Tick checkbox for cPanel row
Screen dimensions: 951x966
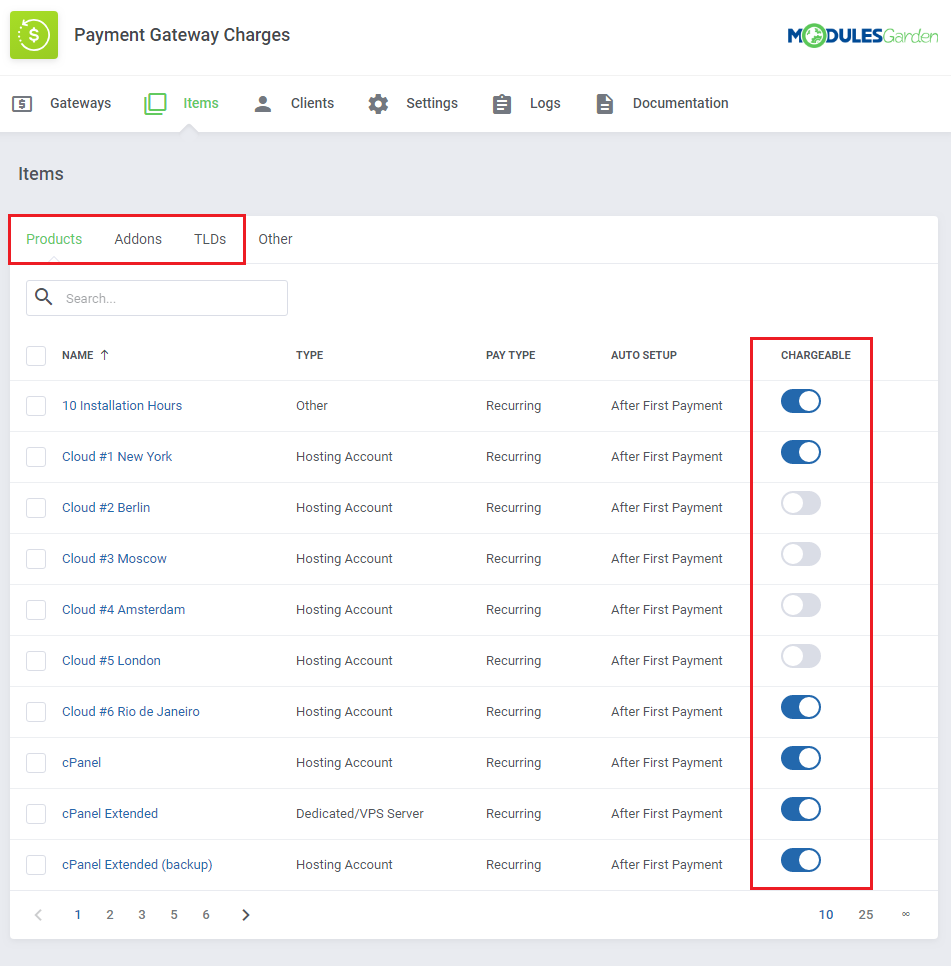click(36, 763)
